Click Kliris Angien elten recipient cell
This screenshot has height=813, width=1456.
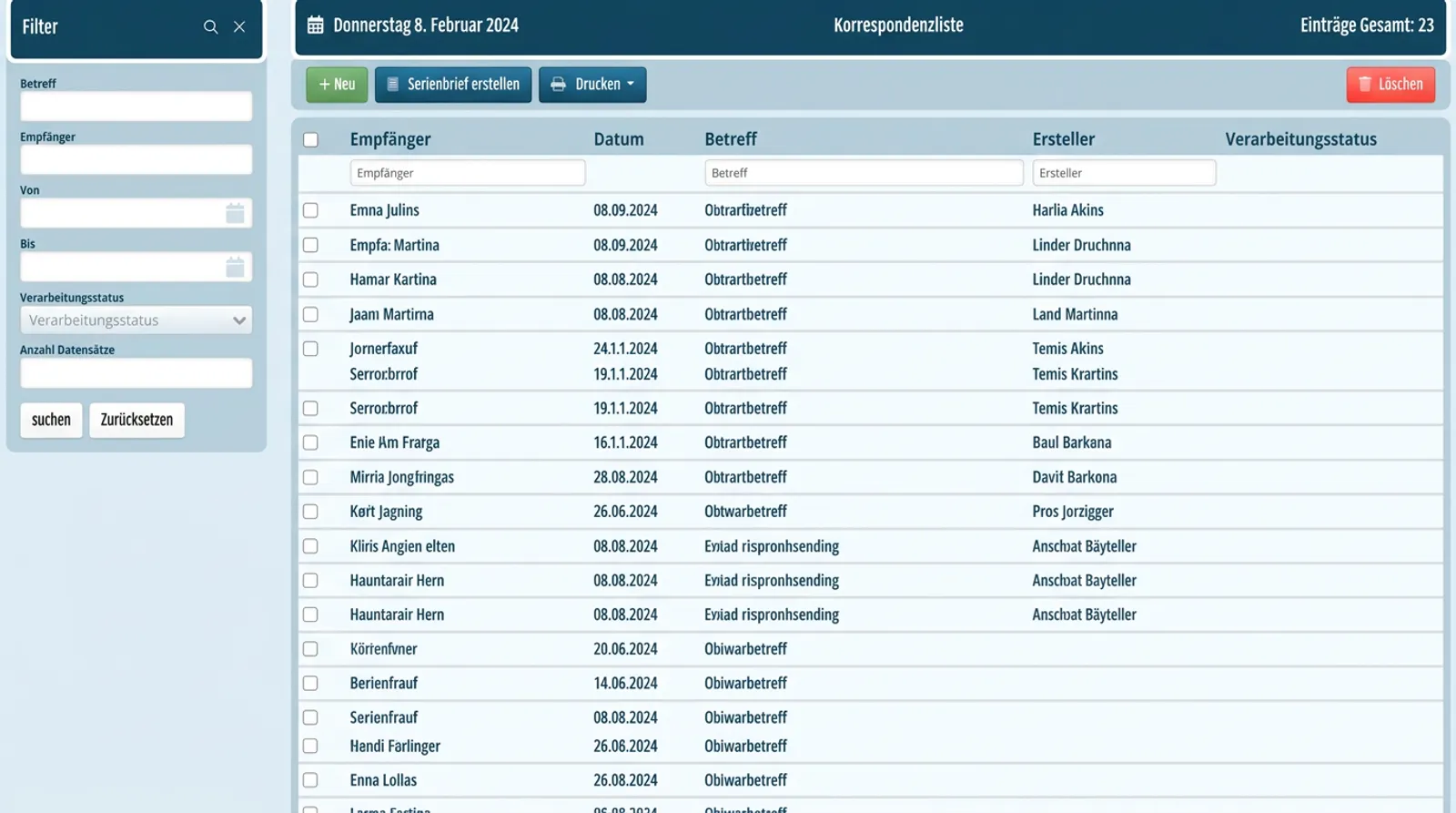tap(402, 546)
